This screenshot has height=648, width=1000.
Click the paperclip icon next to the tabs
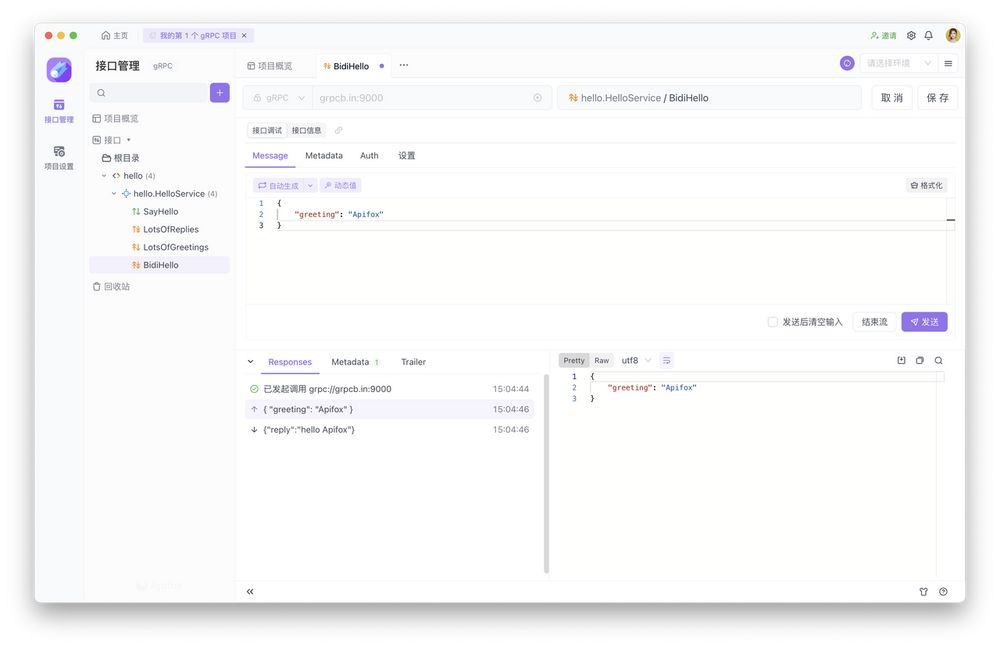(340, 131)
